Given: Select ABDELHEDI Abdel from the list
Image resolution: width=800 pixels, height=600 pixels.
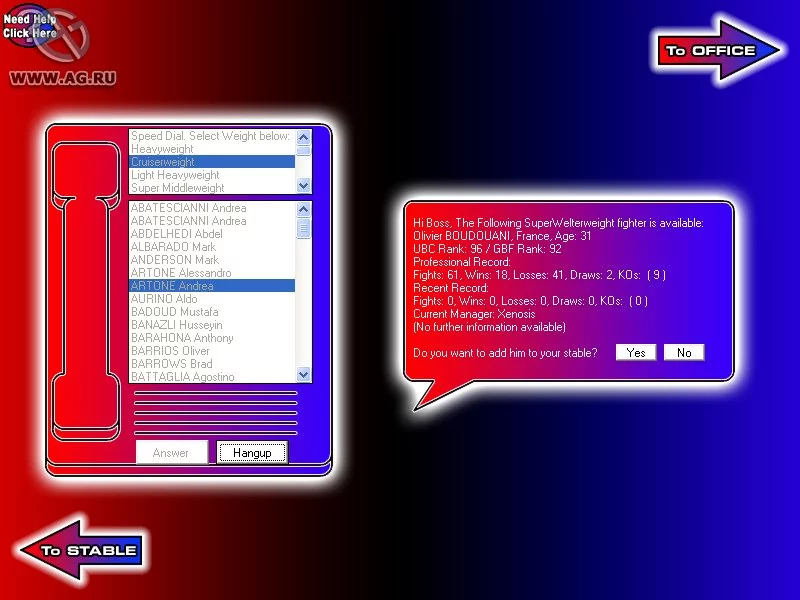Looking at the screenshot, I should click(x=212, y=234).
